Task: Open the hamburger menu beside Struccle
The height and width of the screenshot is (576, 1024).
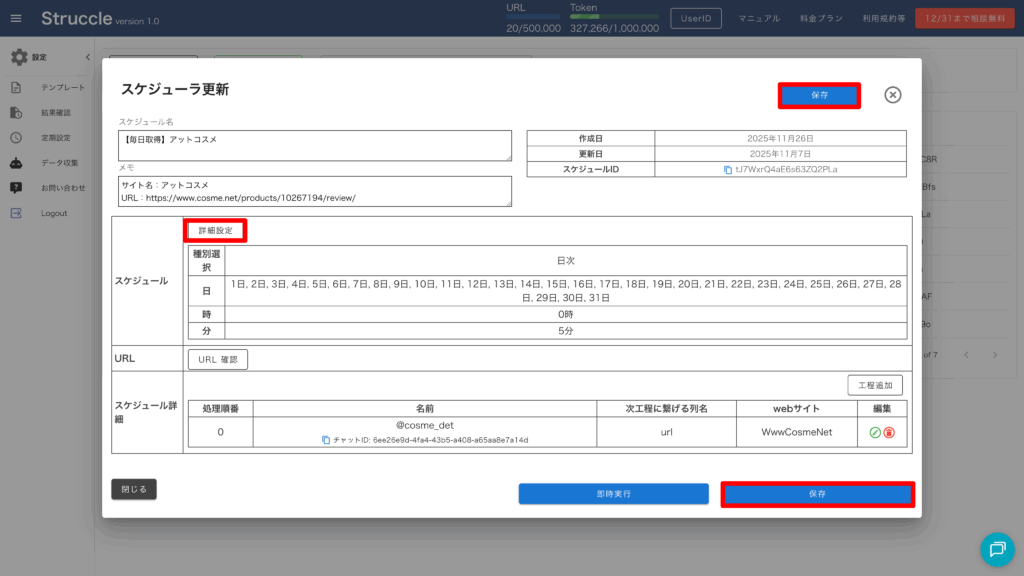Action: [x=16, y=19]
